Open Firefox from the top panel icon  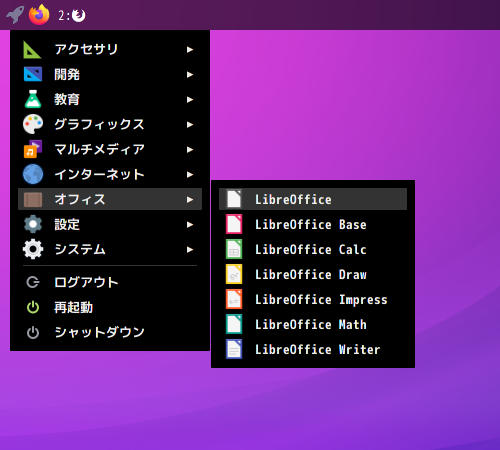pos(39,15)
